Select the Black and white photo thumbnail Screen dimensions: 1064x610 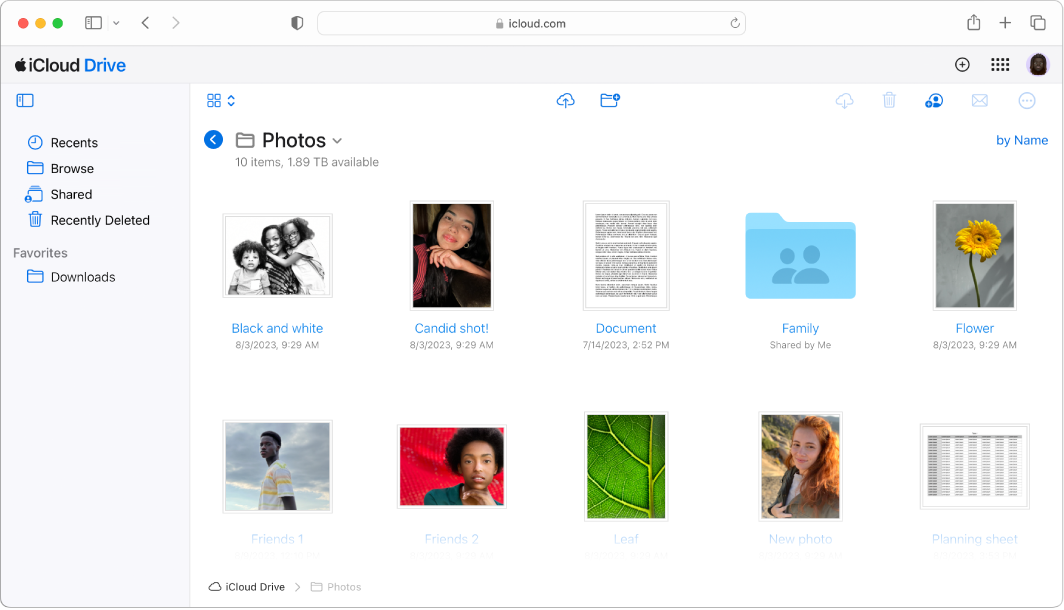click(x=278, y=256)
